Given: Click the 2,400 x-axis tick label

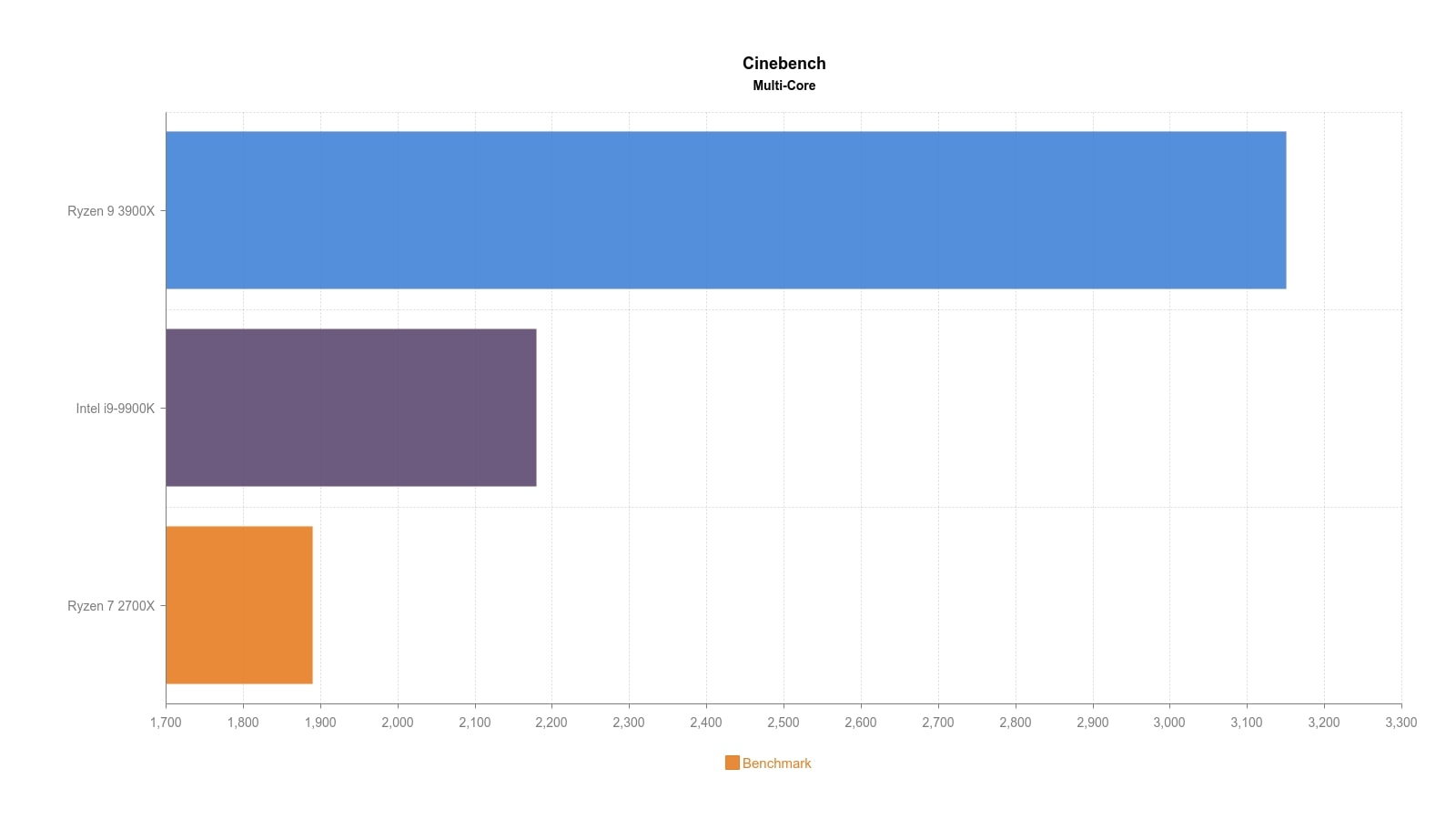Looking at the screenshot, I should click(706, 723).
